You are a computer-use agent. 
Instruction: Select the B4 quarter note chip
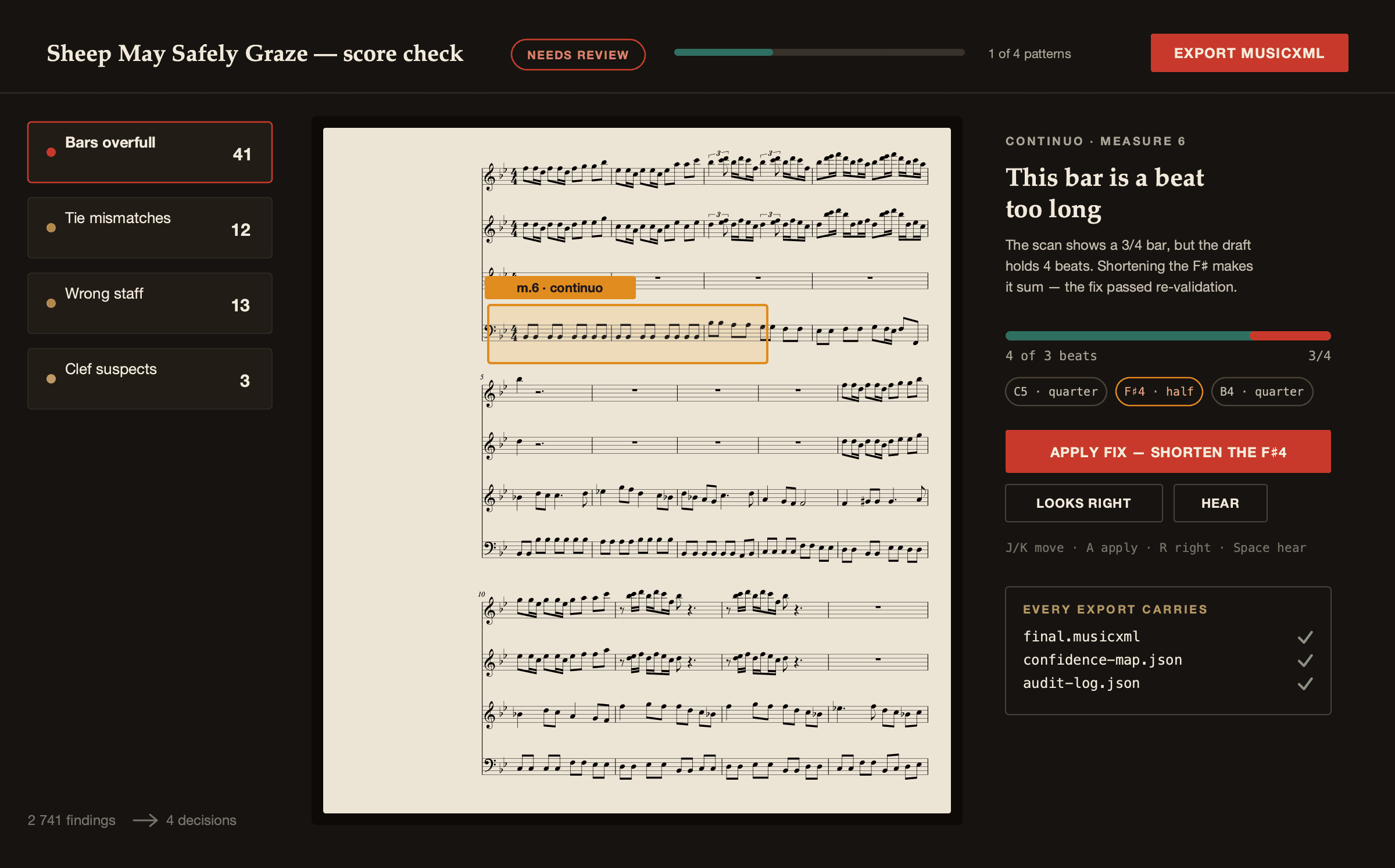tap(1262, 392)
